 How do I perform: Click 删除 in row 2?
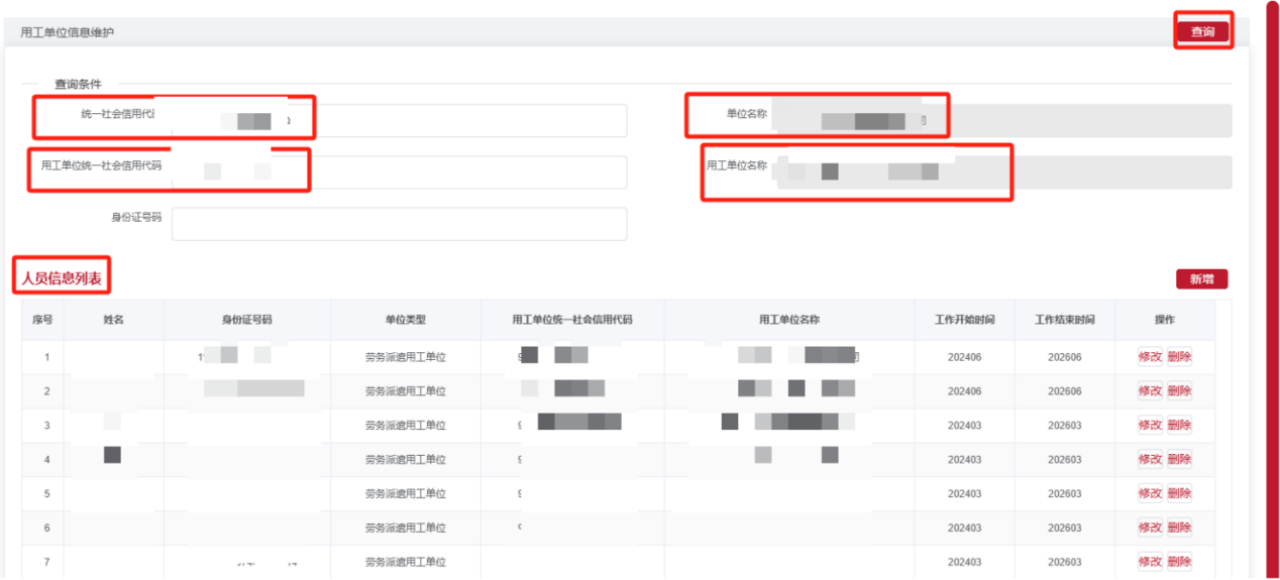pos(1179,391)
